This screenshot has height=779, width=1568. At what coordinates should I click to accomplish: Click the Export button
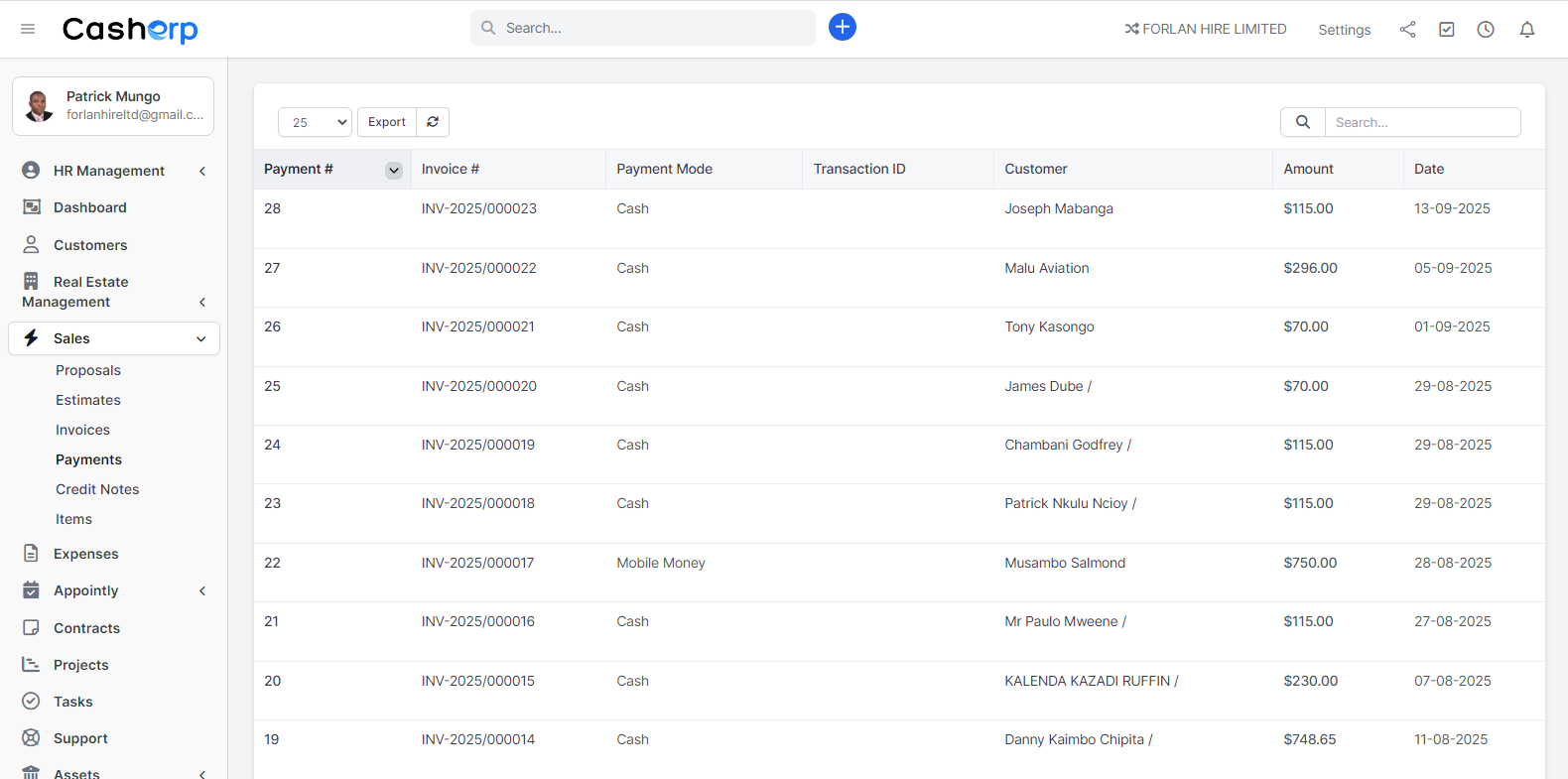[x=386, y=122]
